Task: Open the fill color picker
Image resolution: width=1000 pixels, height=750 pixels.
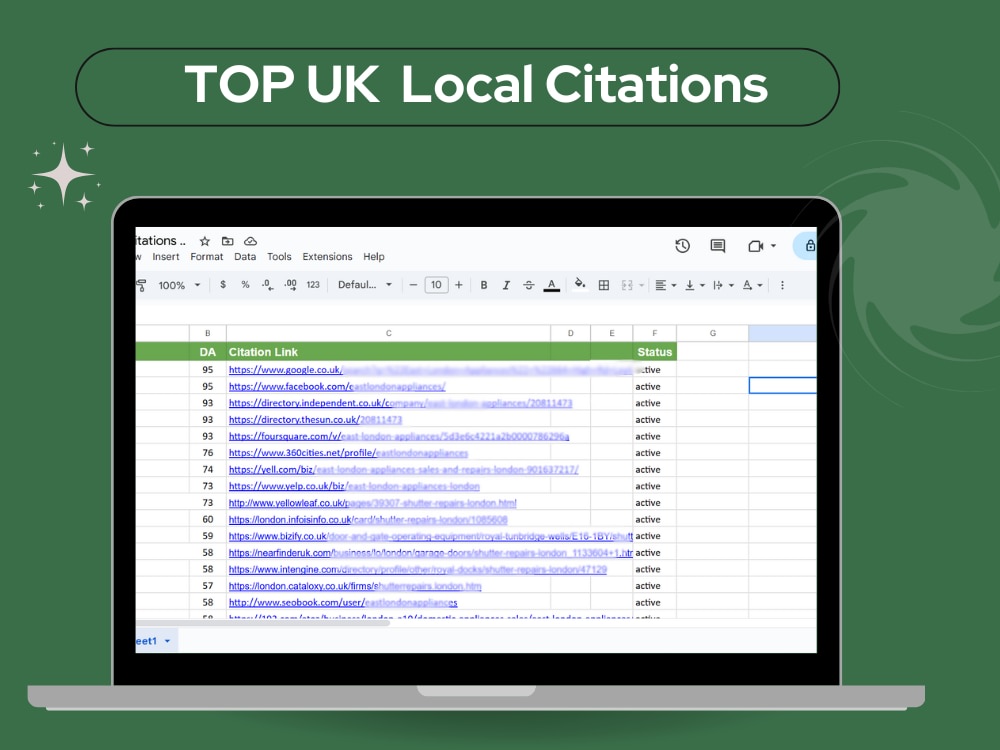Action: point(580,284)
